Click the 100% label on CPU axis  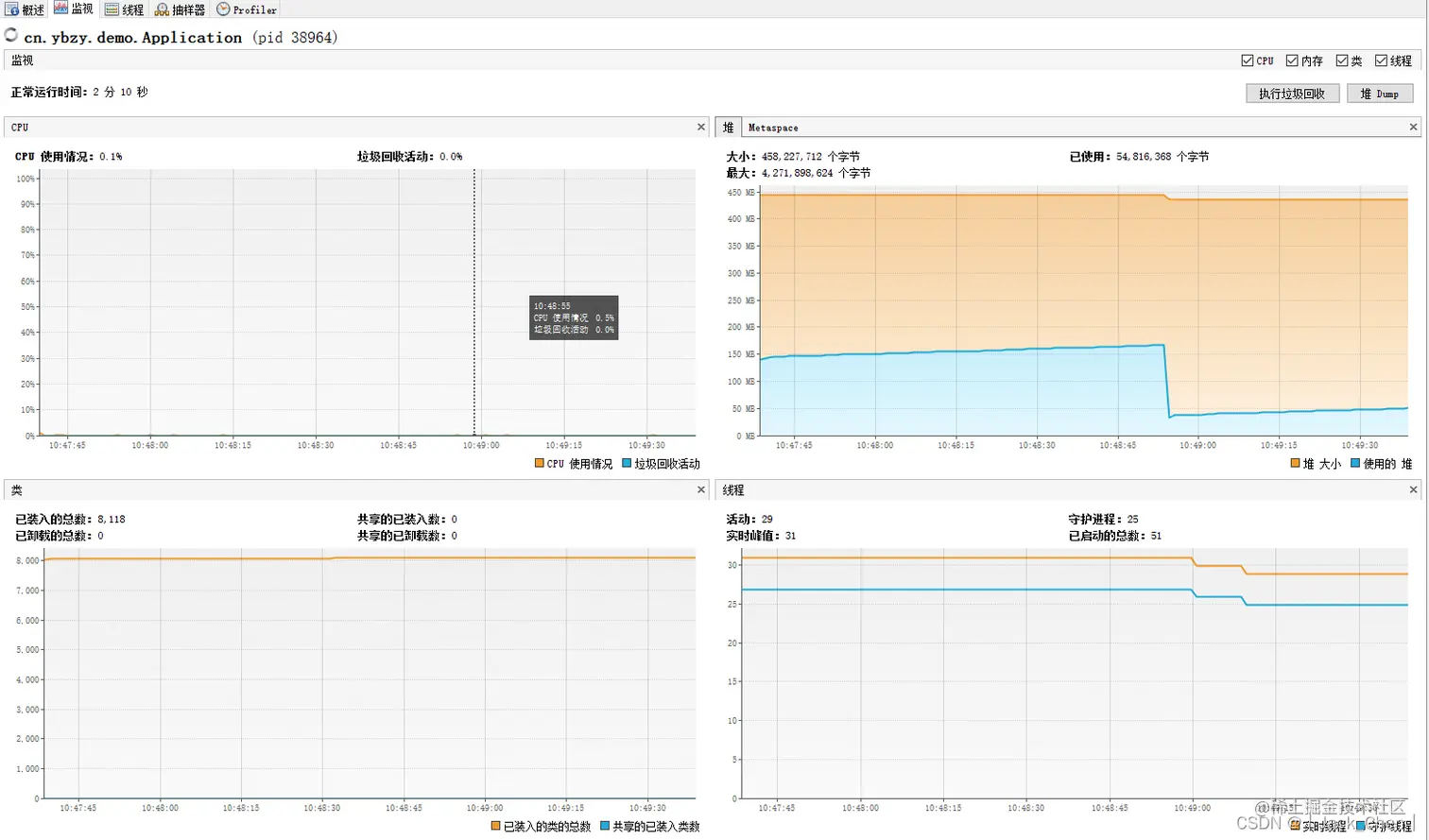pos(26,179)
